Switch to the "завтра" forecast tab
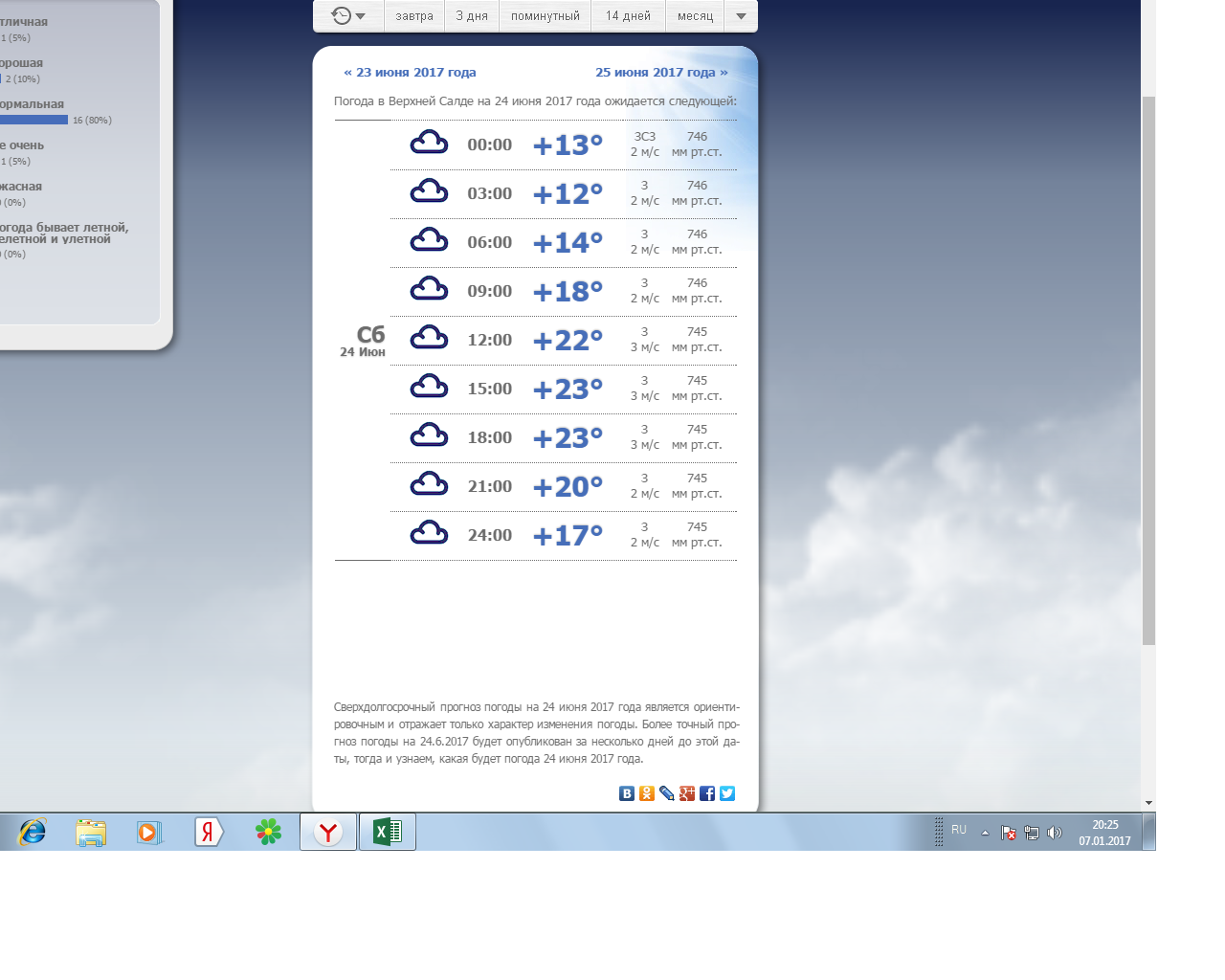Screen dimensions: 1225x980 [x=414, y=16]
